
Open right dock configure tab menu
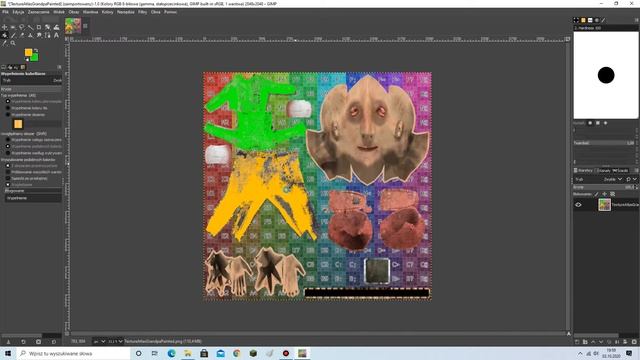tap(636, 20)
